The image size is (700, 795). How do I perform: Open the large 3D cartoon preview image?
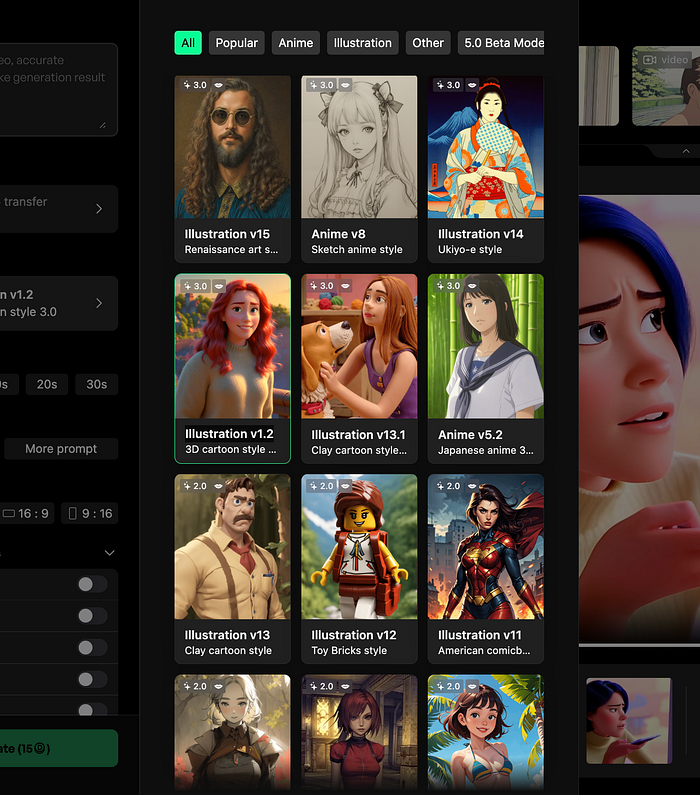(x=640, y=419)
